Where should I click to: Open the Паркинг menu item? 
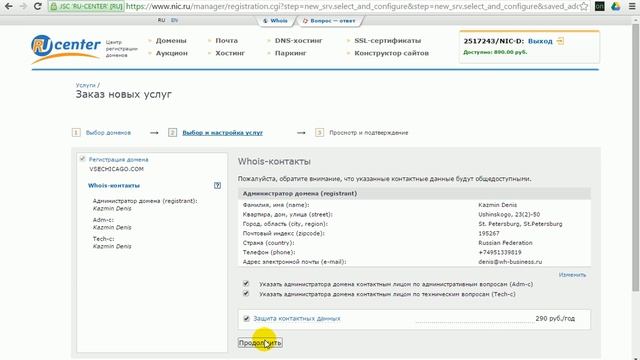click(x=291, y=53)
